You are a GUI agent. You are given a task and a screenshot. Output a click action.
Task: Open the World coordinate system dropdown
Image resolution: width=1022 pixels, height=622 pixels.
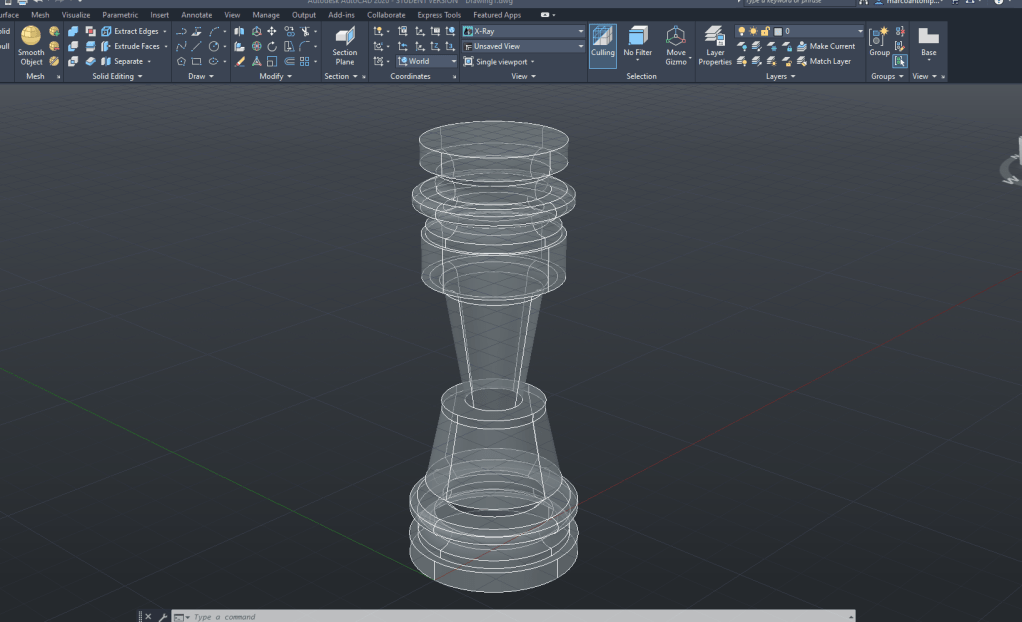(427, 61)
